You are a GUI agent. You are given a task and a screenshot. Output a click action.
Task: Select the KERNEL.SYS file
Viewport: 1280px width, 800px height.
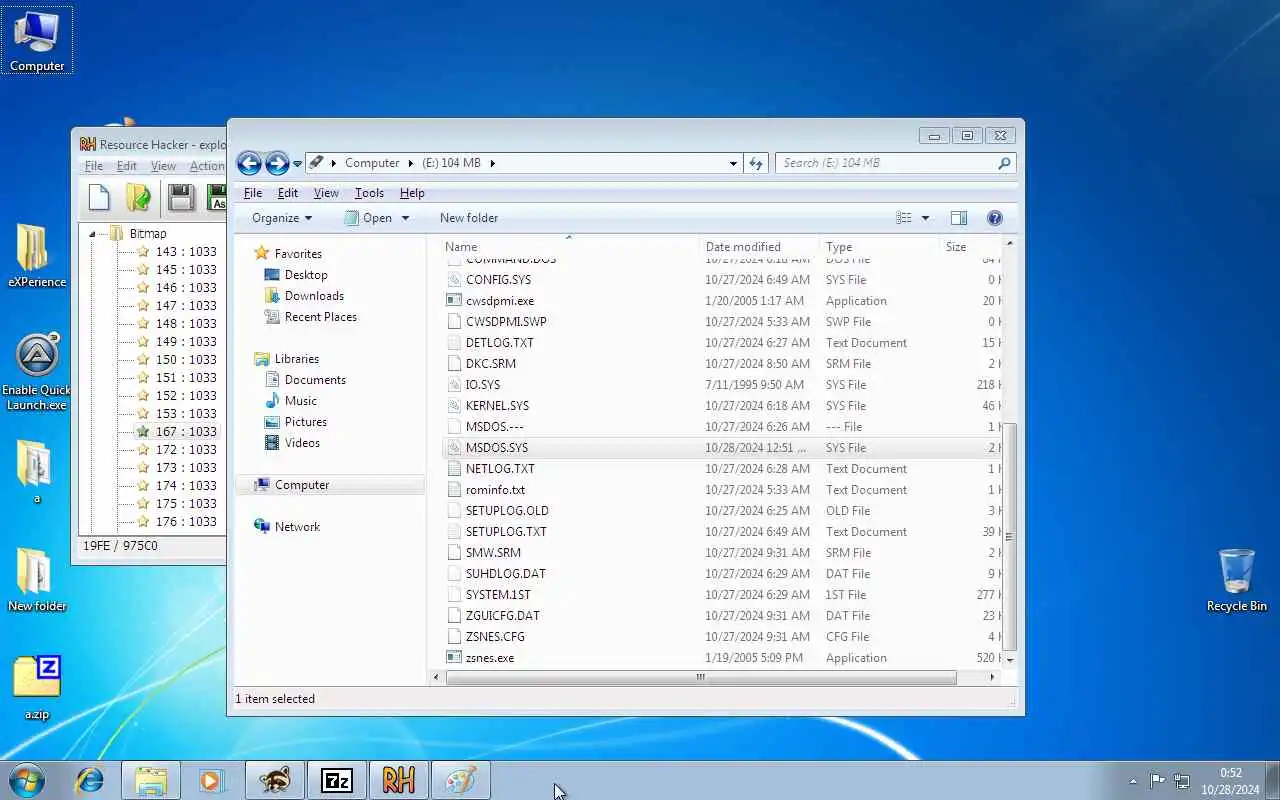497,406
